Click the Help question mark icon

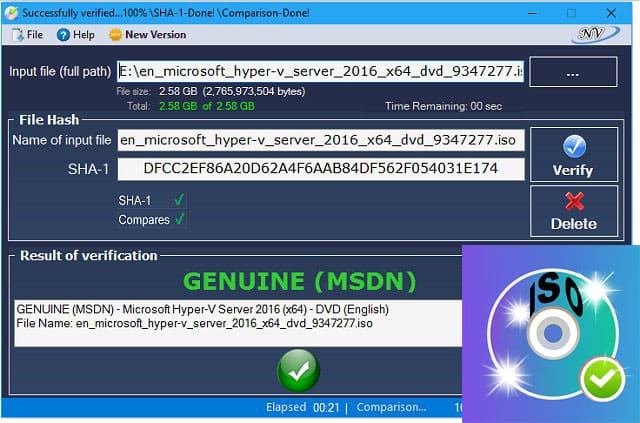click(x=63, y=35)
